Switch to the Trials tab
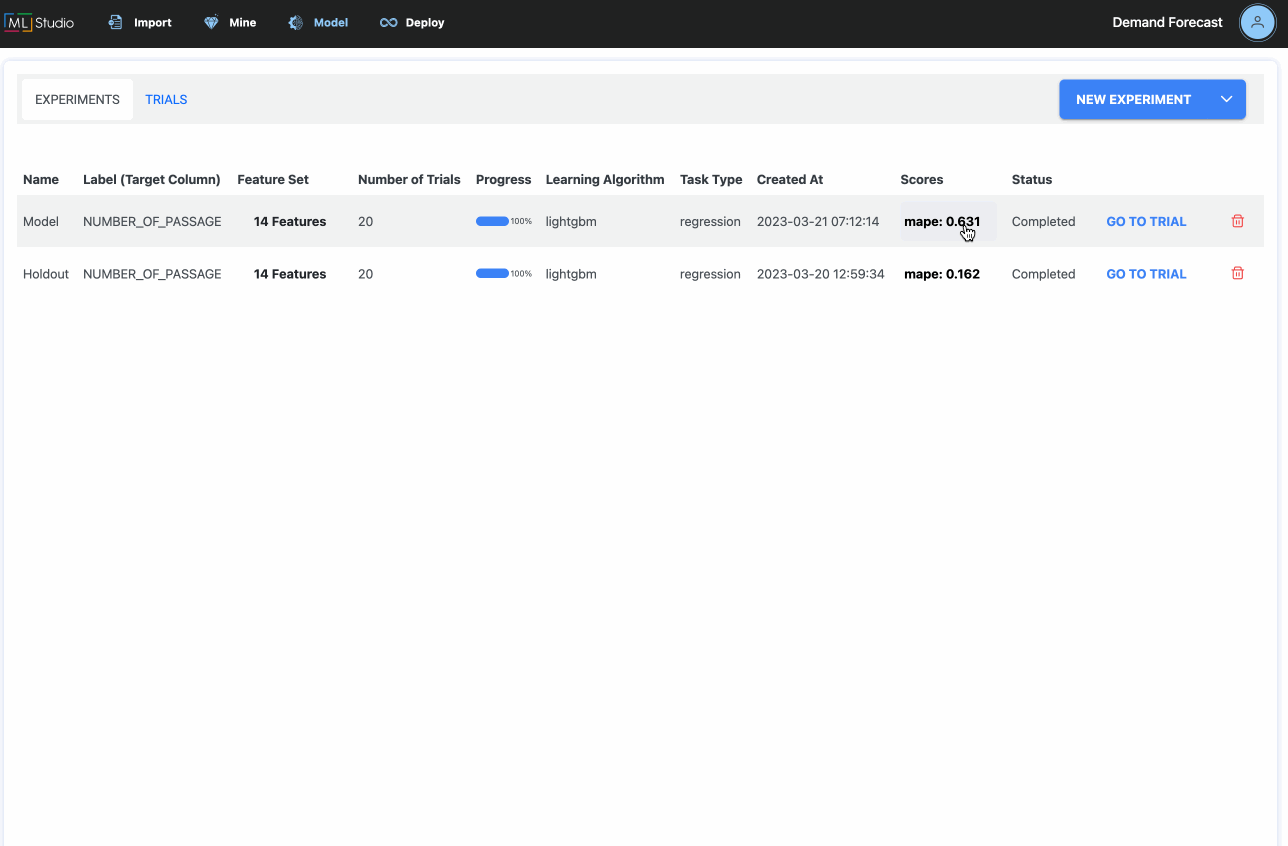This screenshot has height=846, width=1288. (x=166, y=99)
